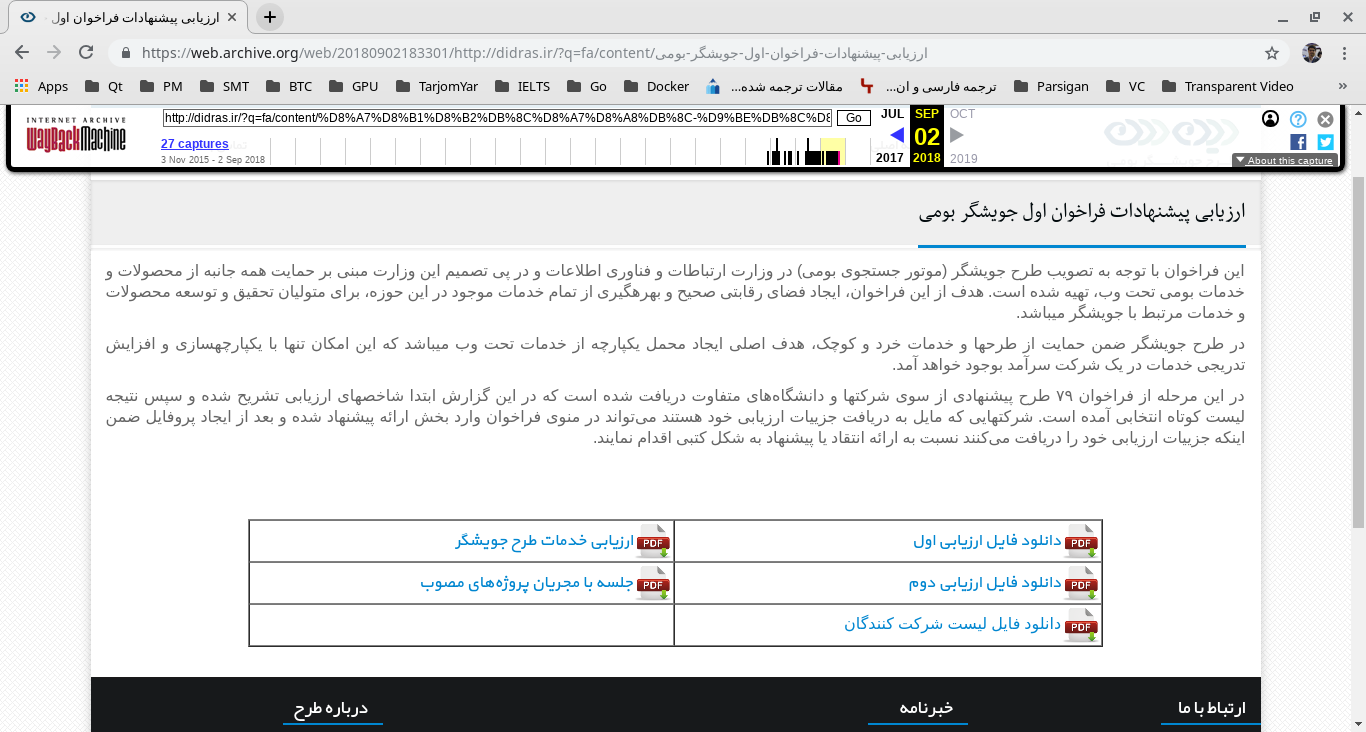Screen dimensions: 1366x732
Task: Open Docker bookmarks folder
Action: click(657, 86)
